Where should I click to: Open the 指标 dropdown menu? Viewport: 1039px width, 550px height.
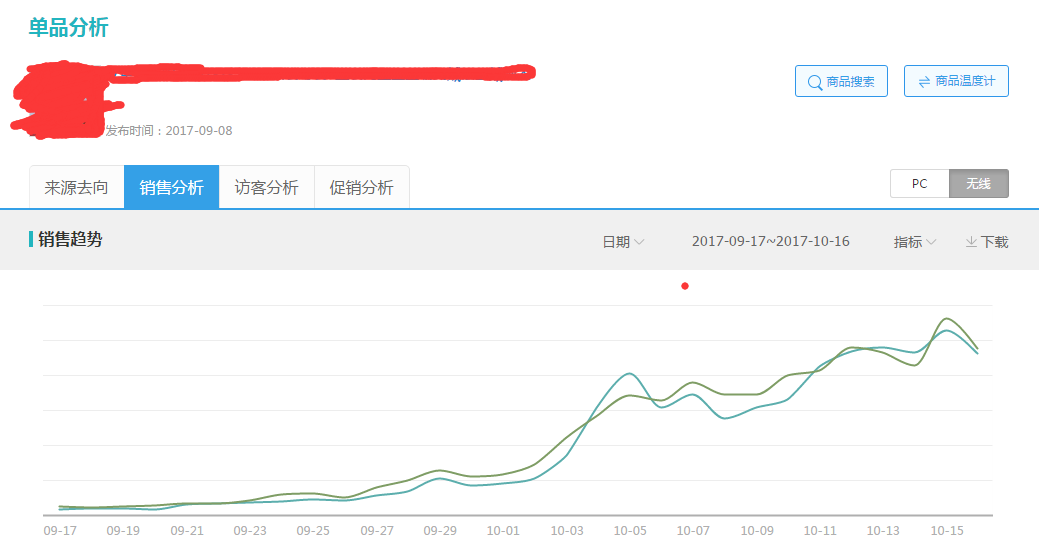point(914,242)
